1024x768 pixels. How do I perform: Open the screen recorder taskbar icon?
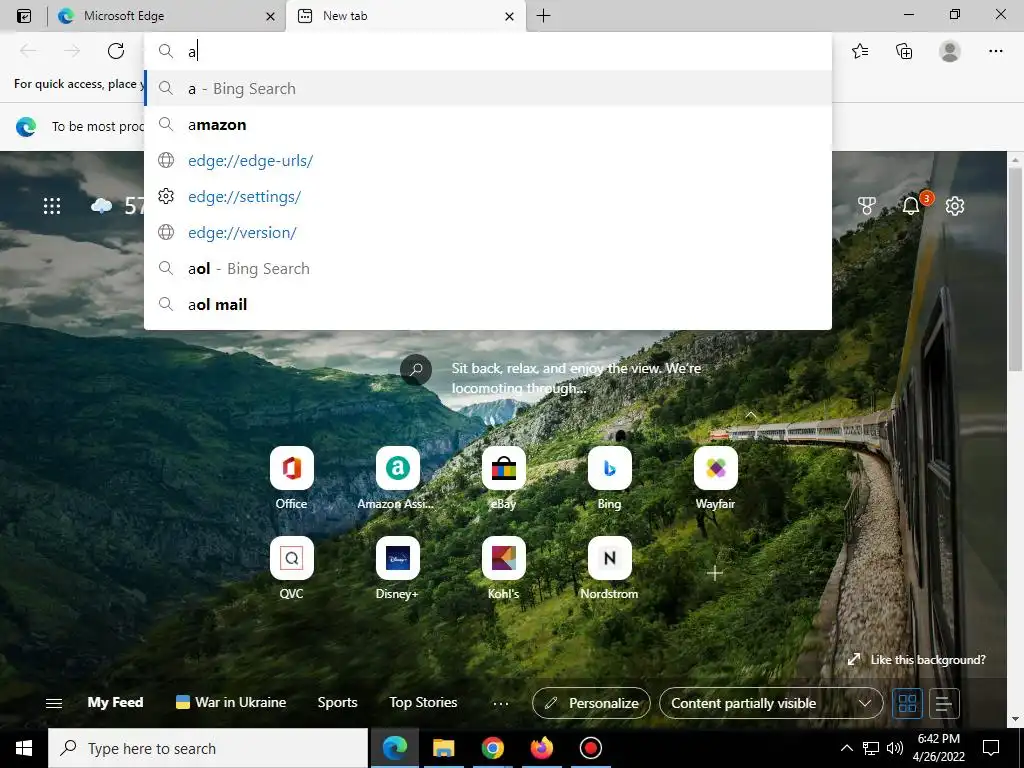[590, 748]
